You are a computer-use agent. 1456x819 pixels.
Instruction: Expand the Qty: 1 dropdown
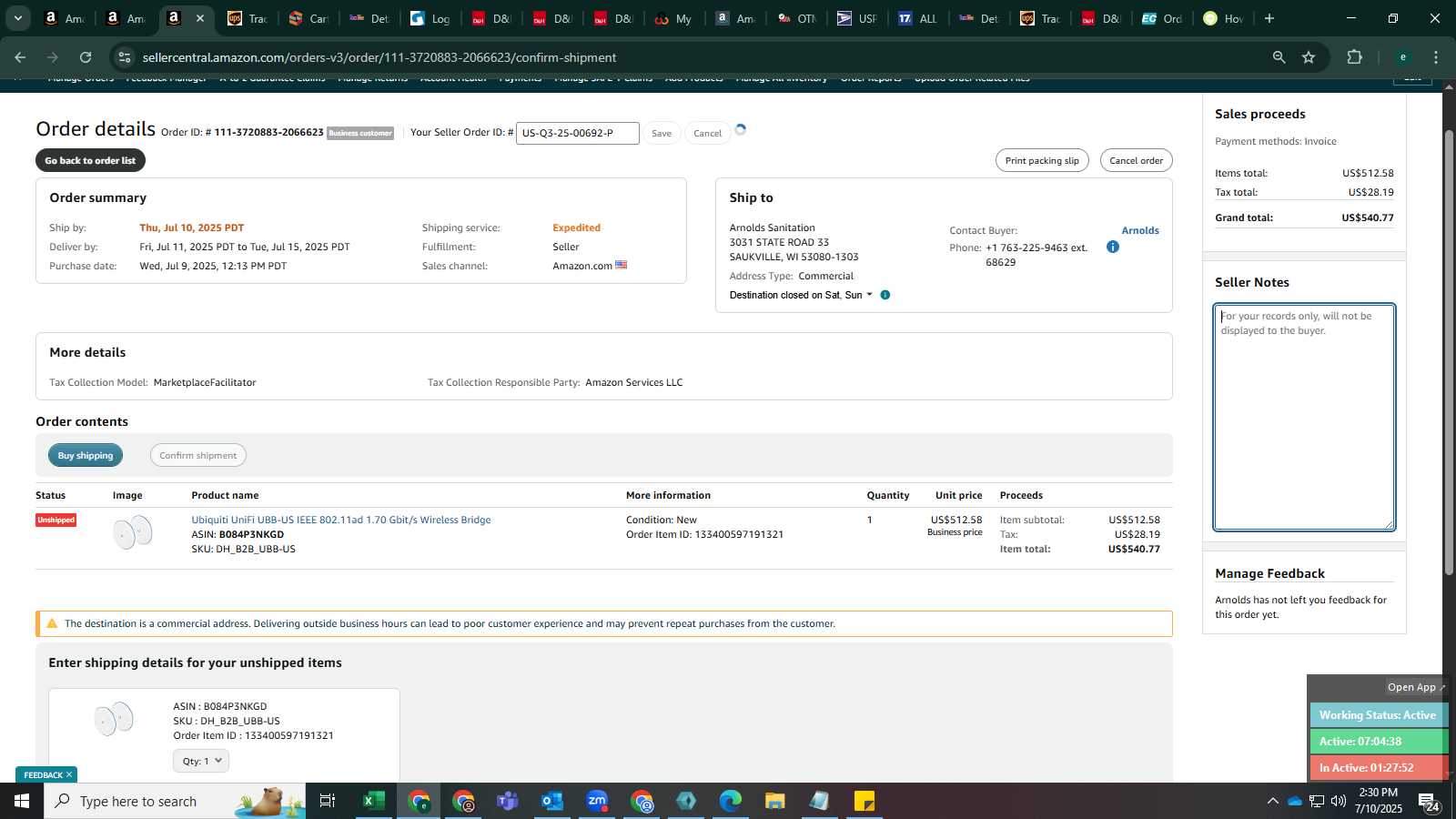[x=201, y=761]
